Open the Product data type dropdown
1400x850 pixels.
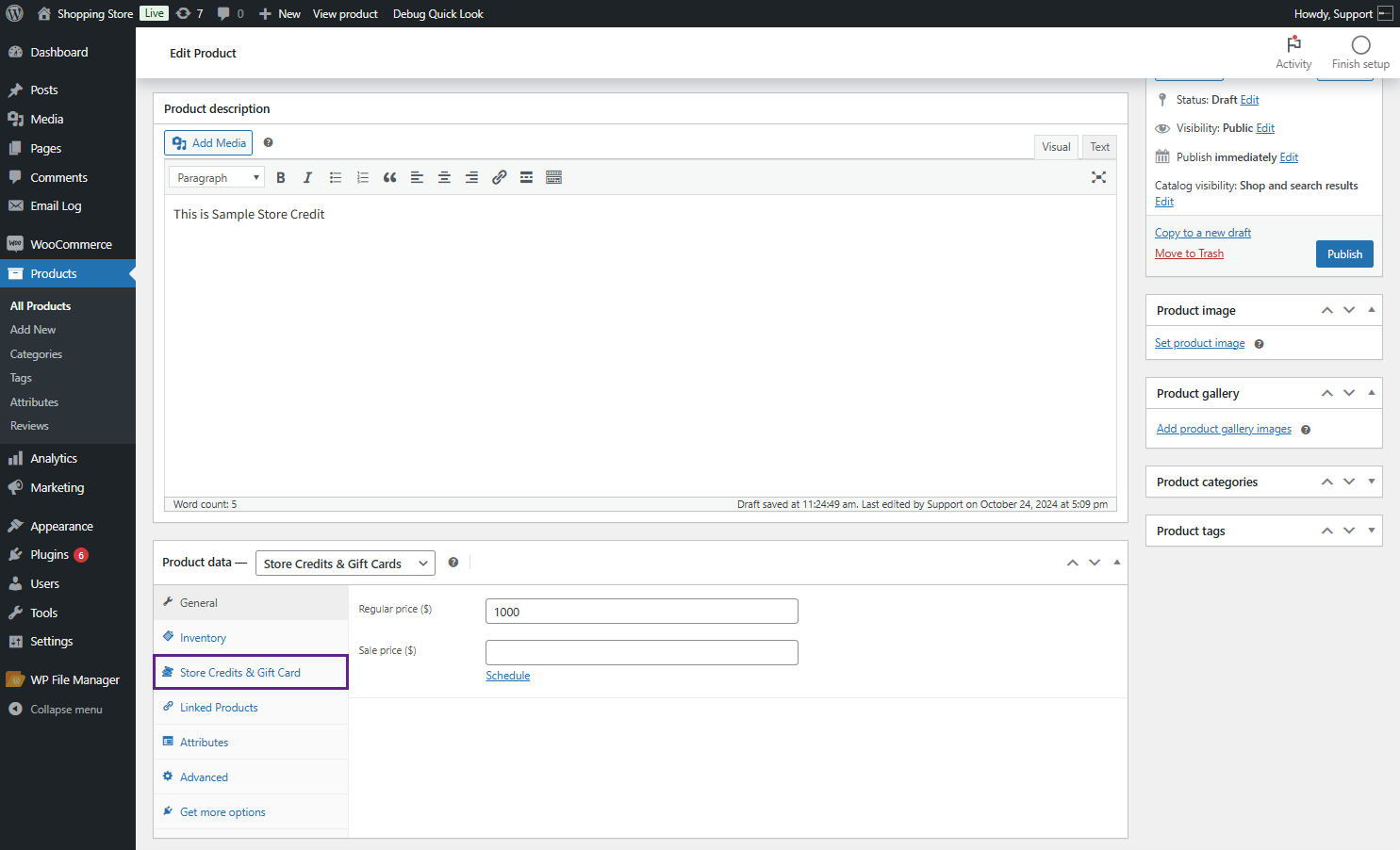click(x=345, y=564)
